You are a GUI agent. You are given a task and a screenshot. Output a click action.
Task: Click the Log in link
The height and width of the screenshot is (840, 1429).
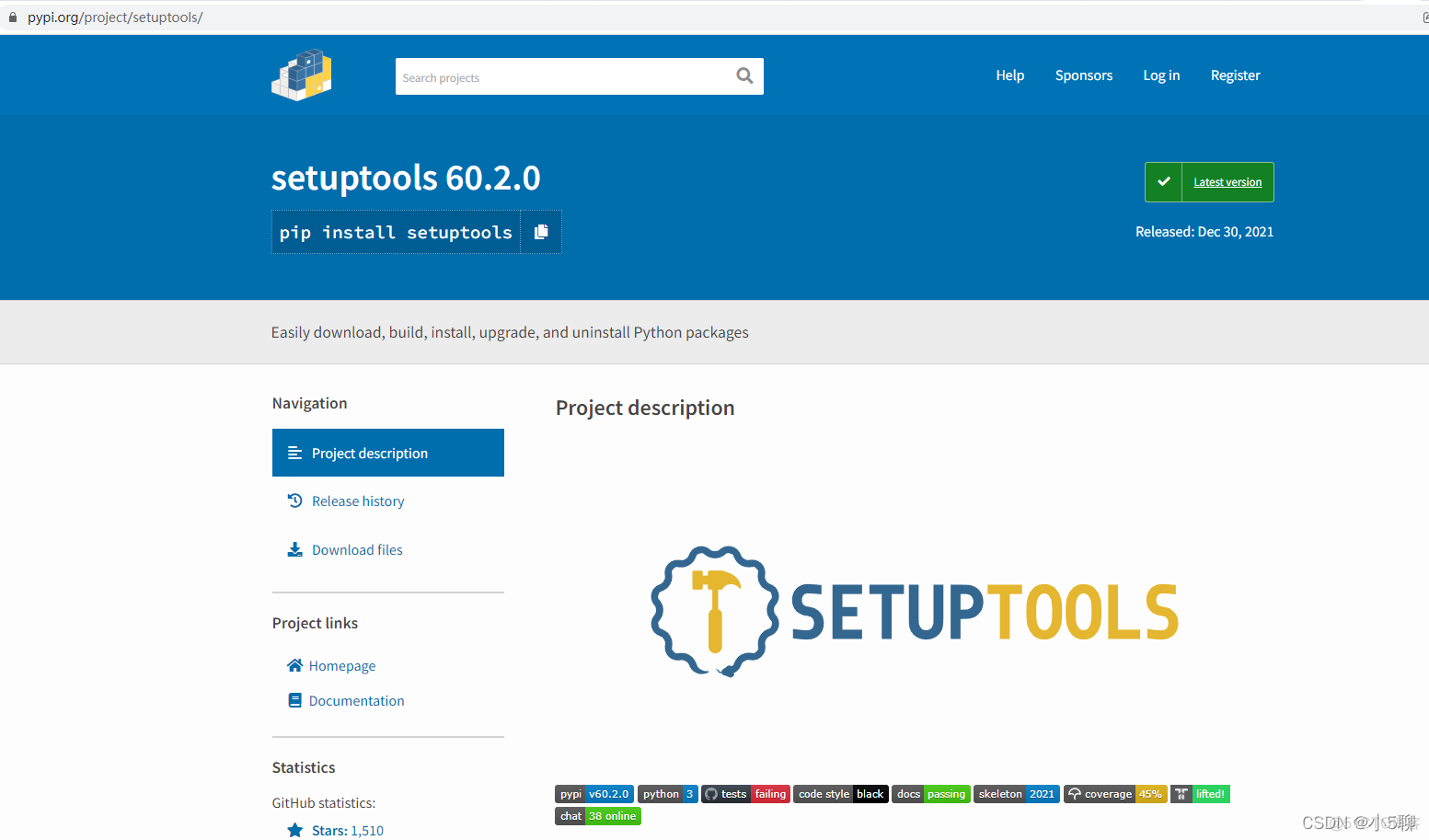[1160, 75]
